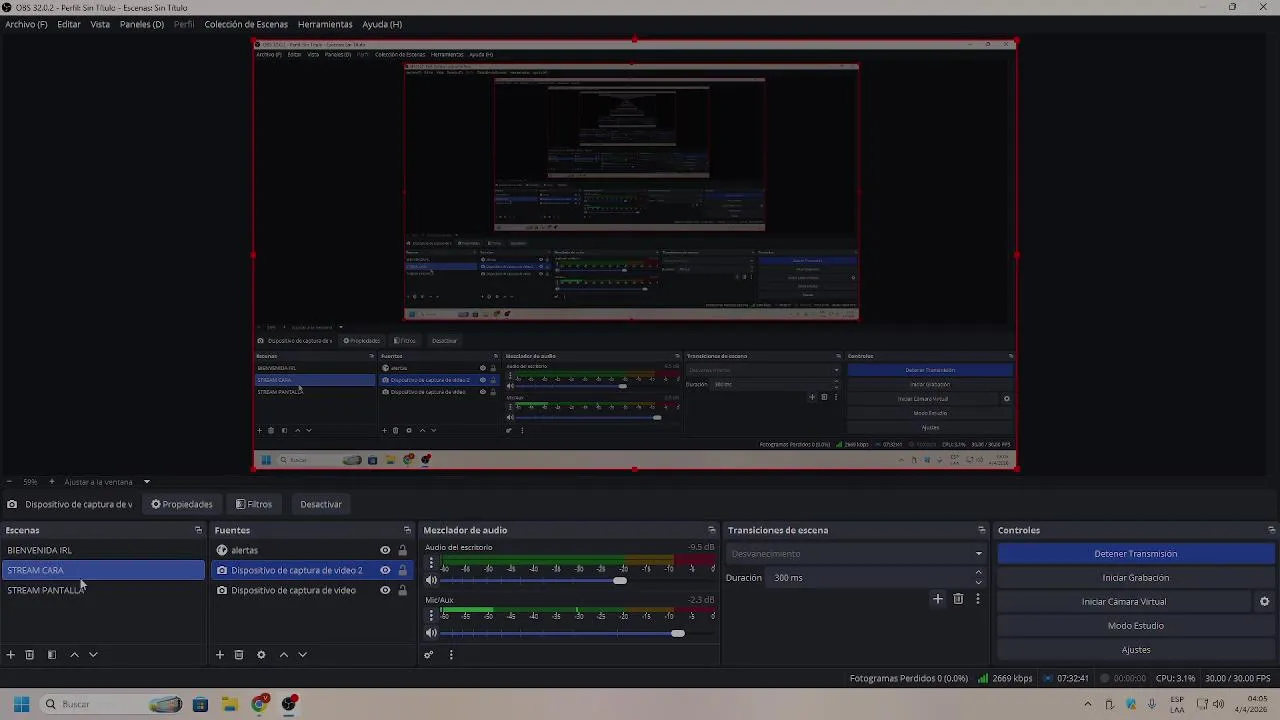This screenshot has width=1280, height=720.
Task: Hide Dispositivo de captura de video 2
Action: click(x=385, y=570)
